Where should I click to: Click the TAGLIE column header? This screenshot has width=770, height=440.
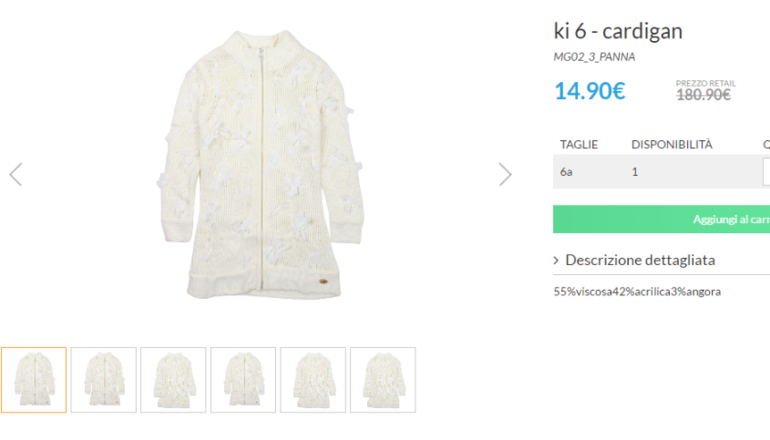coord(579,144)
